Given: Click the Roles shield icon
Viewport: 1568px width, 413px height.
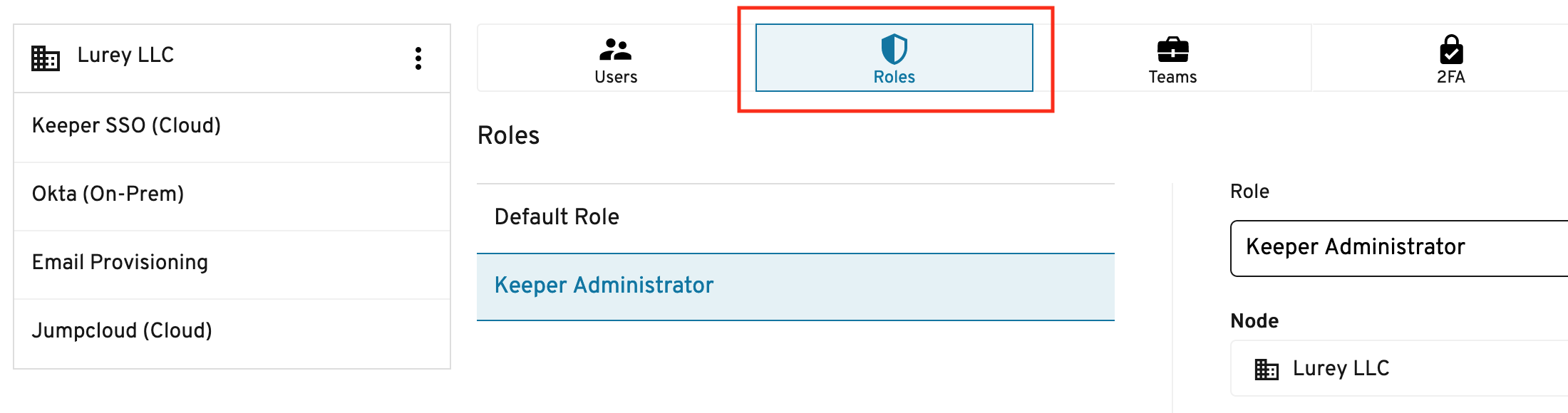Looking at the screenshot, I should (x=894, y=49).
